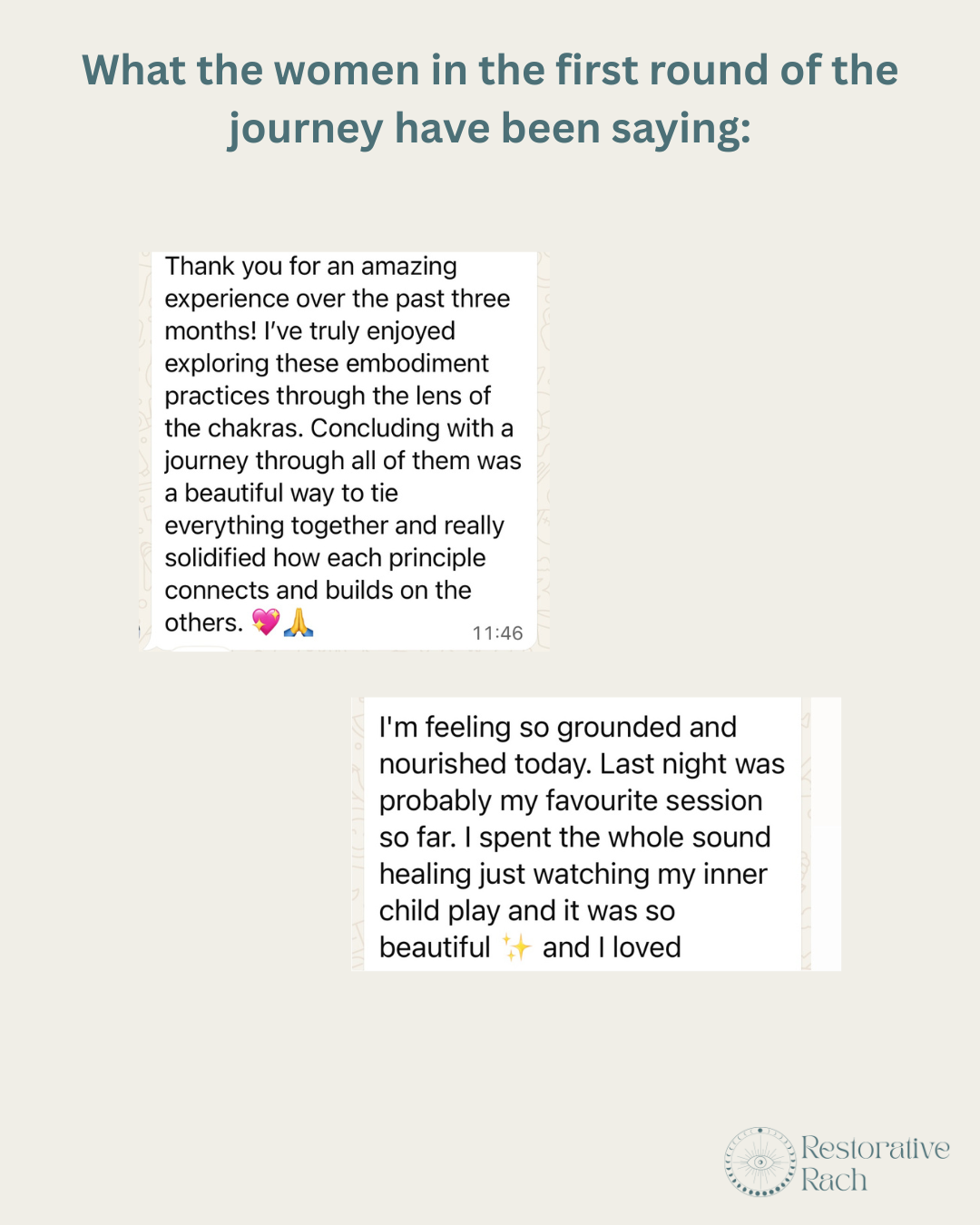This screenshot has height=1225, width=980.
Task: Click the praying hands emoji
Action: pos(299,622)
